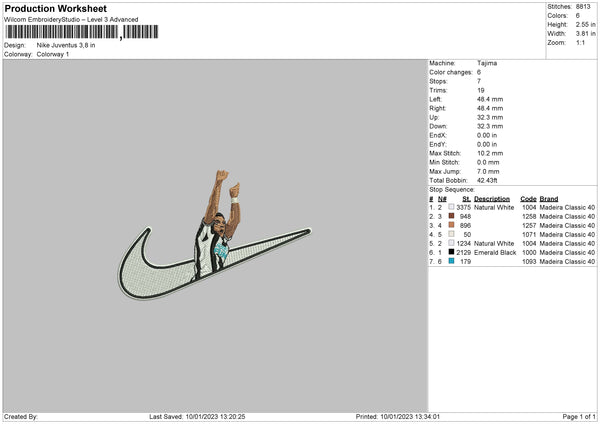Click the Stop Sequence heading
The height and width of the screenshot is (424, 600).
pyautogui.click(x=452, y=190)
